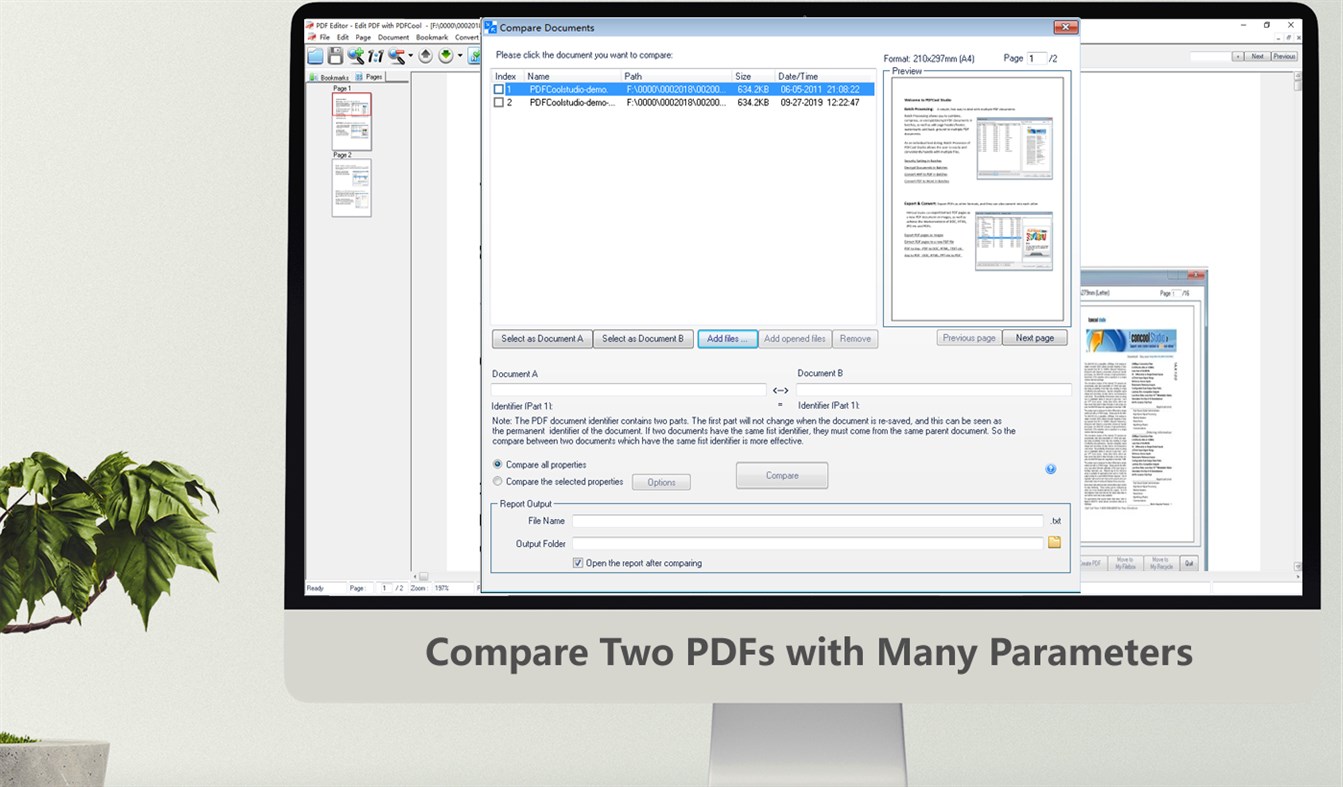1343x787 pixels.
Task: Uncheck 'Open the report after comparing'
Action: (578, 563)
